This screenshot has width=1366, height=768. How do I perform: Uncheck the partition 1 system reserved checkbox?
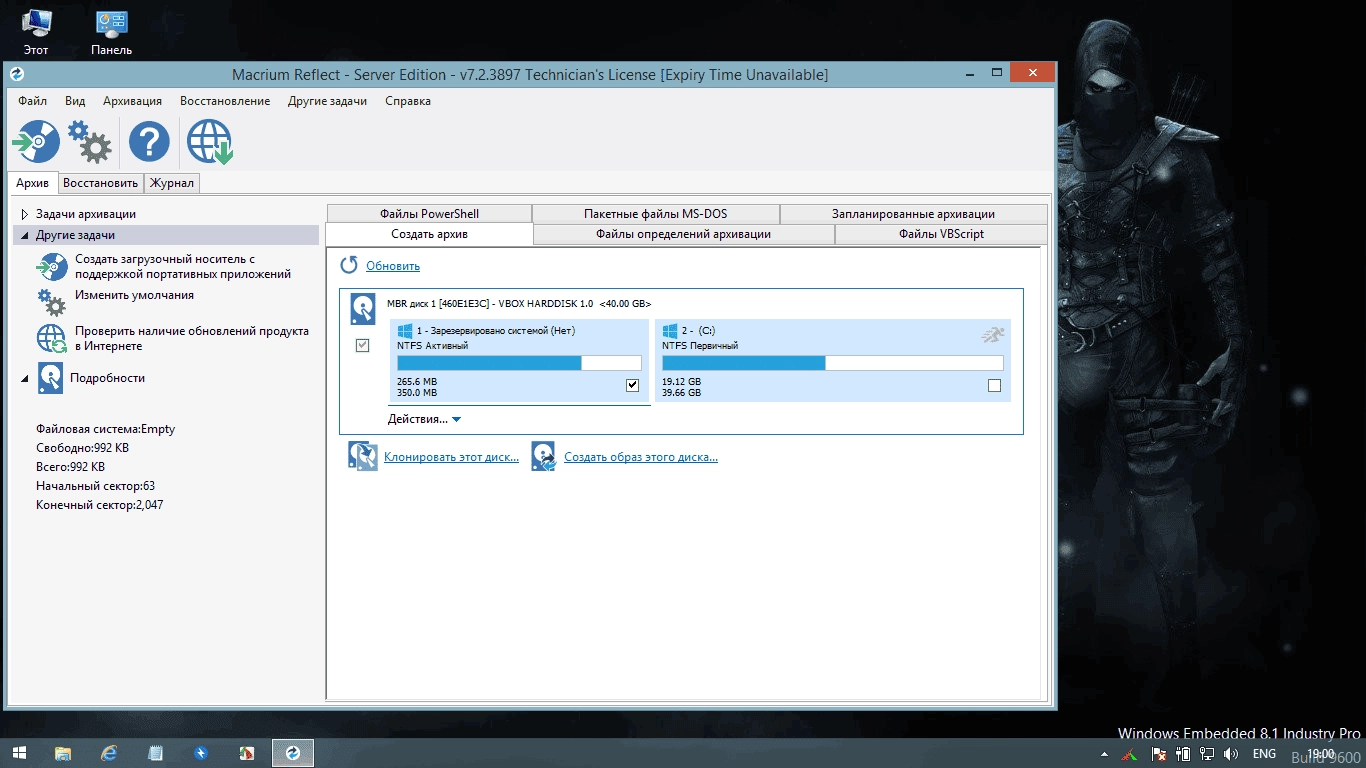tap(632, 385)
